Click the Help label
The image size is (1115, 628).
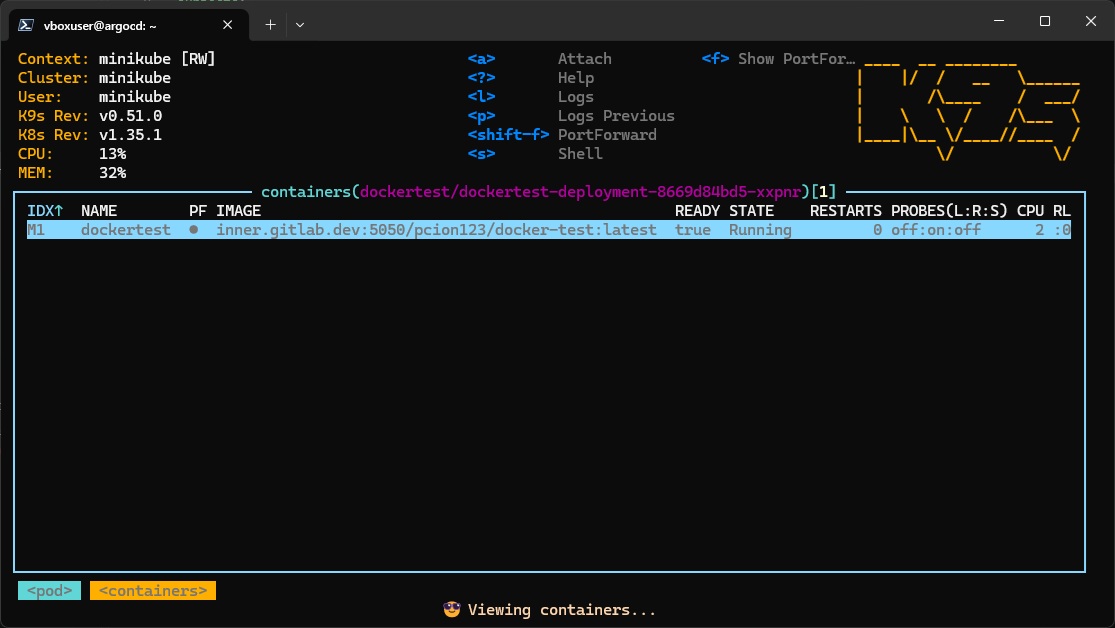(x=576, y=78)
